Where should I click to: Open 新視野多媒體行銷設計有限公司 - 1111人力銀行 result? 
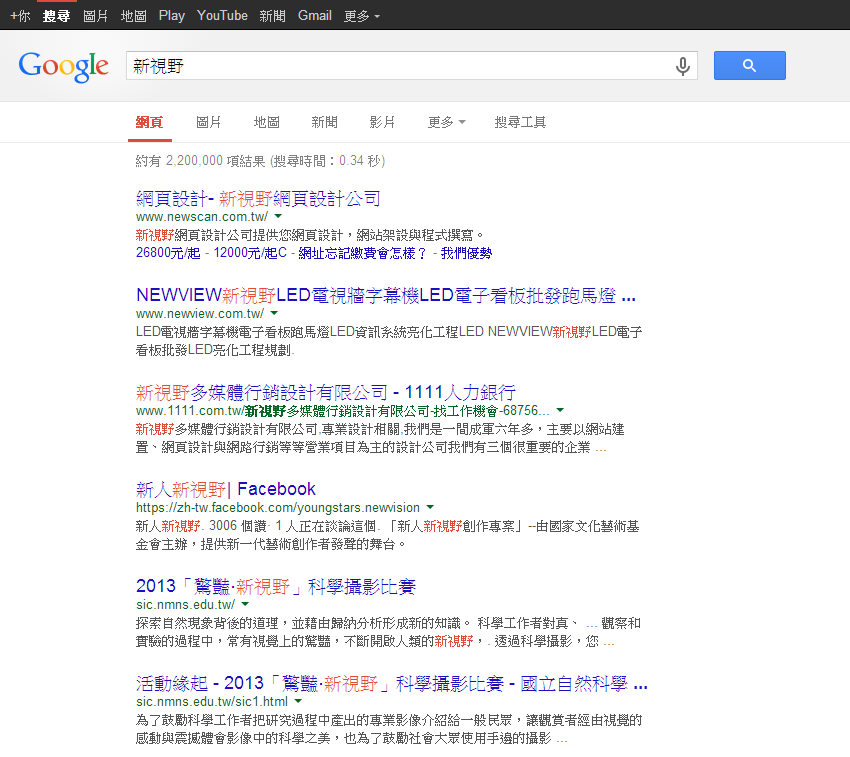(x=325, y=392)
